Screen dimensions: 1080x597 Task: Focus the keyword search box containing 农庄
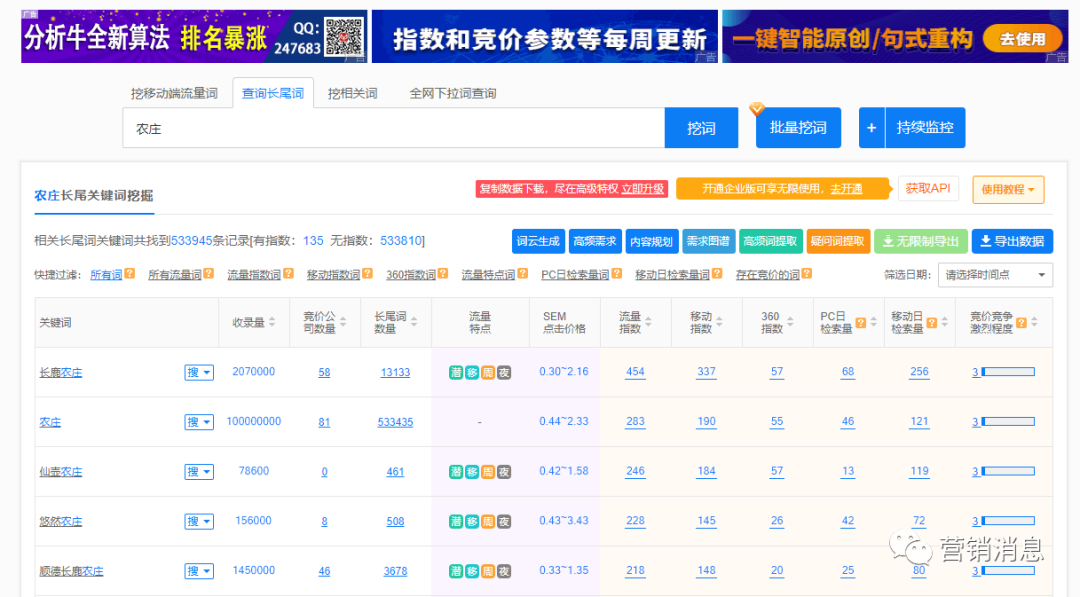[x=394, y=128]
